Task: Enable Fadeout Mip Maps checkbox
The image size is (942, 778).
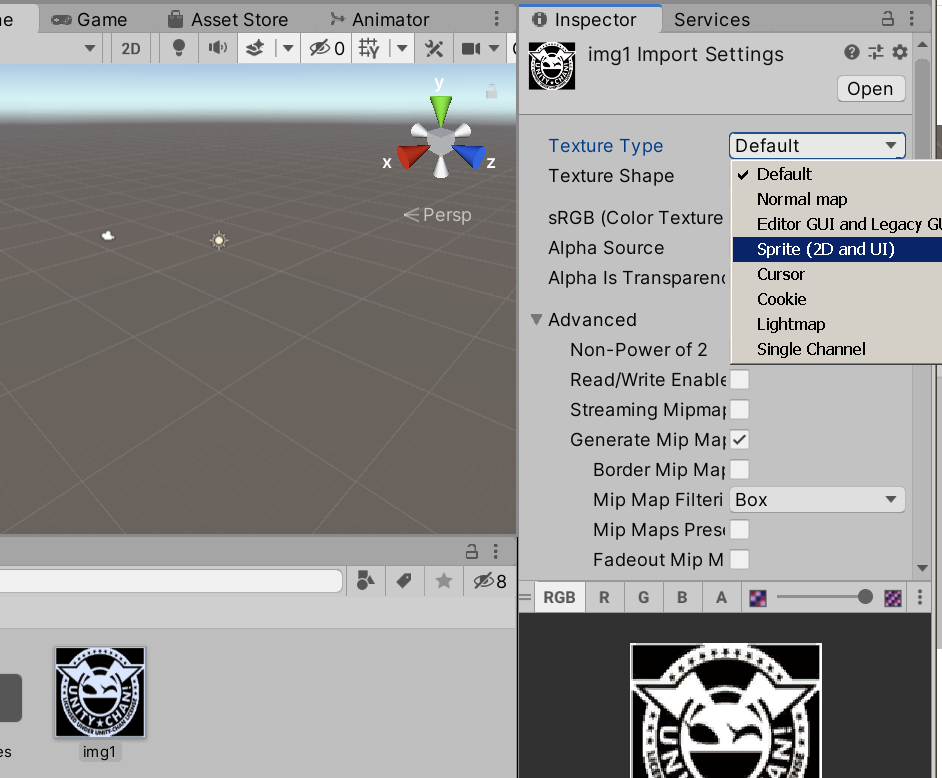Action: pyautogui.click(x=740, y=560)
